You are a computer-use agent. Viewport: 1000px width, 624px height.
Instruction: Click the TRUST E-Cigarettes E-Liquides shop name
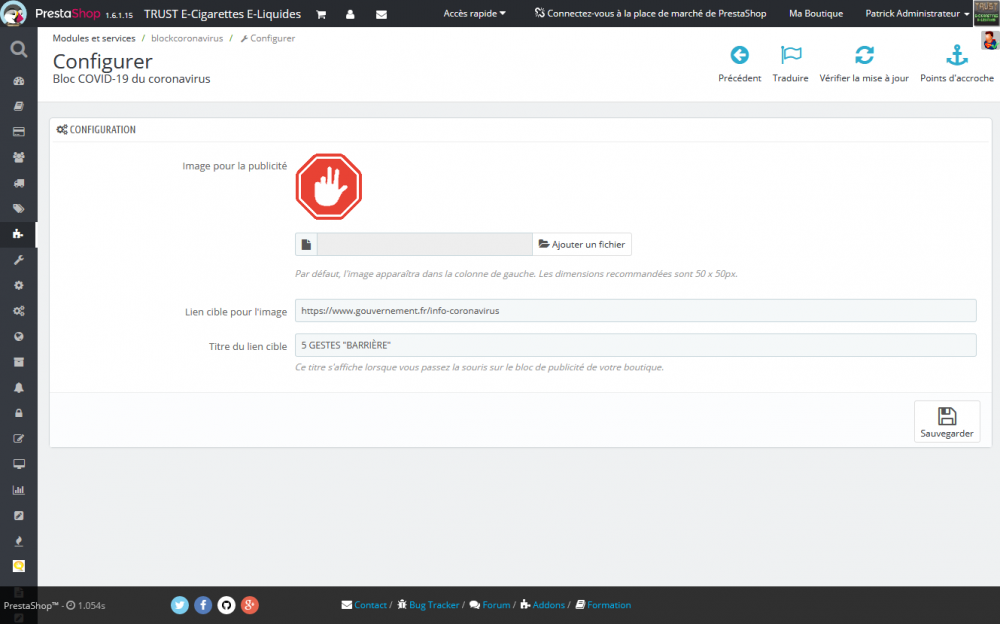223,13
